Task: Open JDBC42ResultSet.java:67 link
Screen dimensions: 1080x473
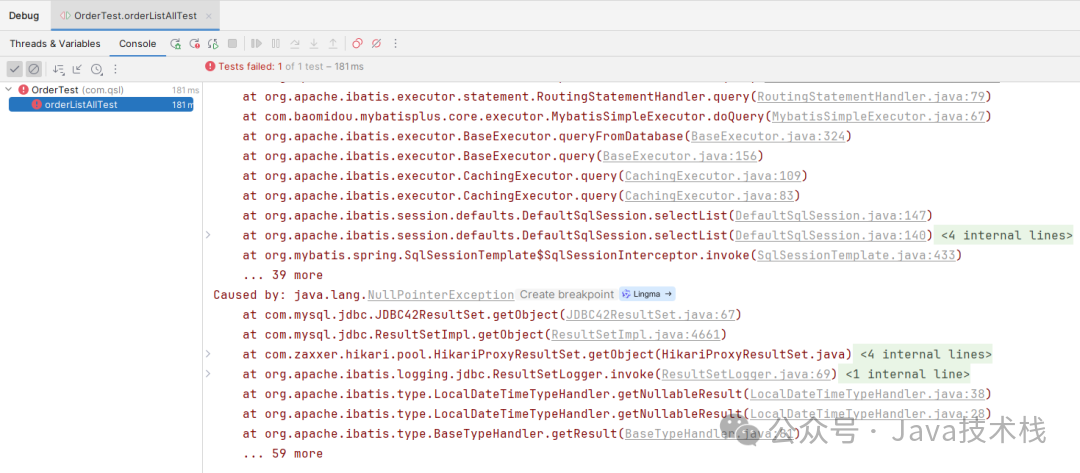Action: coord(651,315)
